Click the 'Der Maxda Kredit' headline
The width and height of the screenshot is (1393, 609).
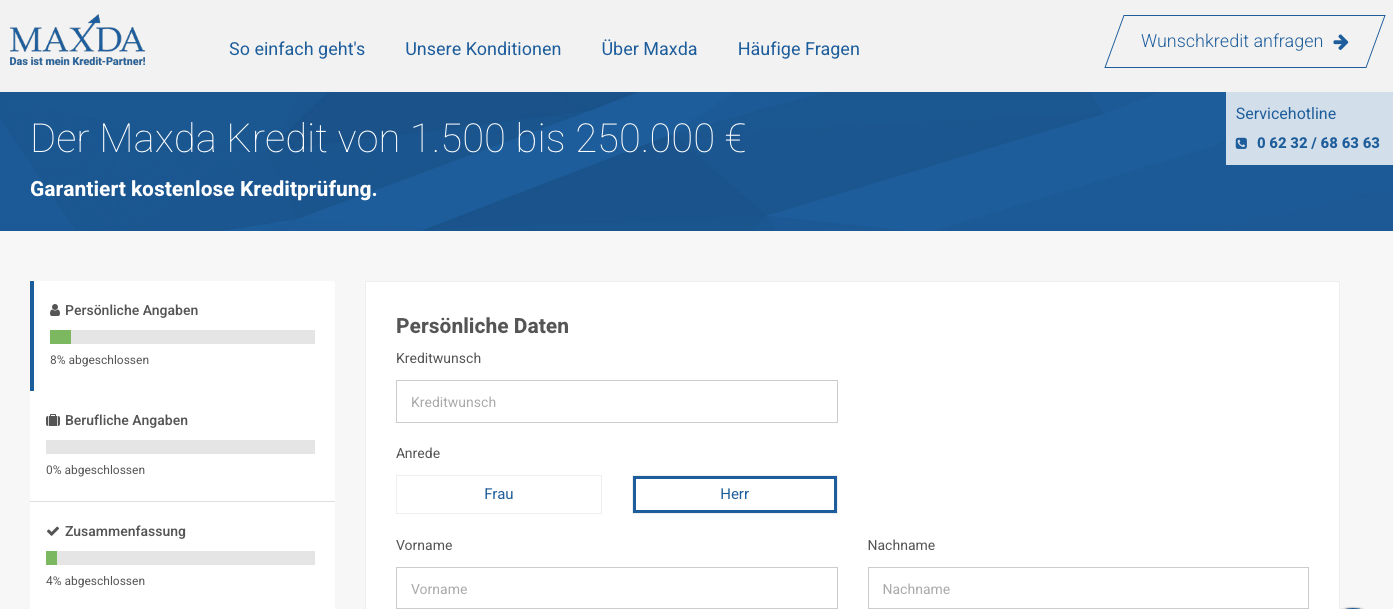pos(388,139)
